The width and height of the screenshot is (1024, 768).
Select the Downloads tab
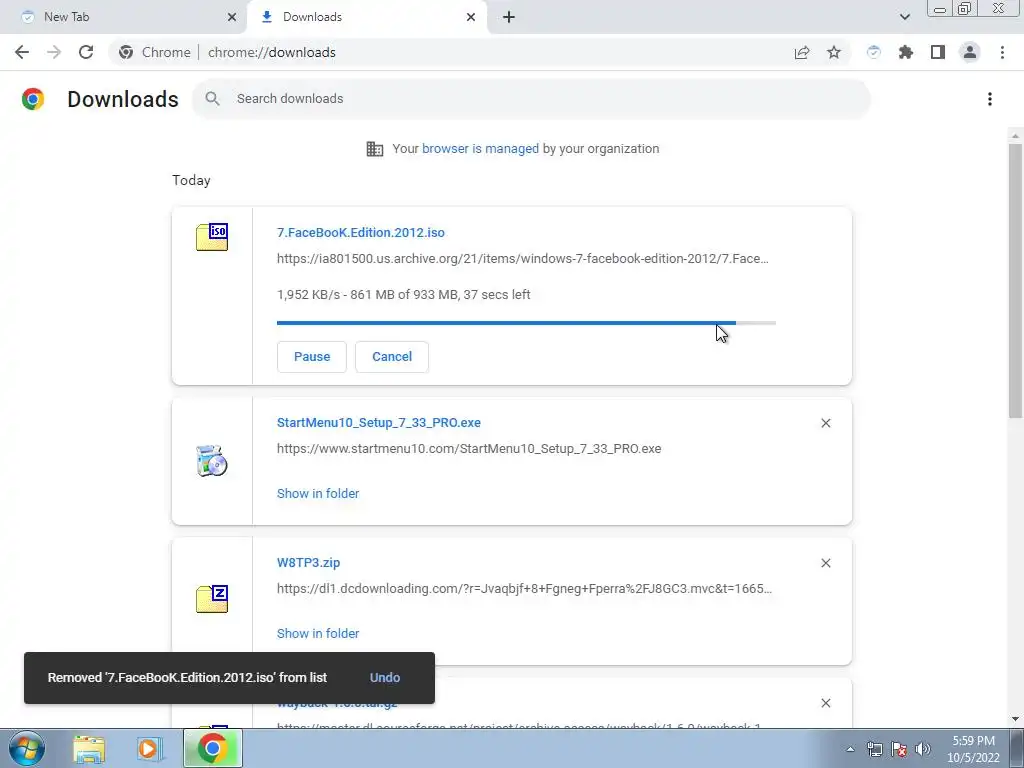(366, 17)
